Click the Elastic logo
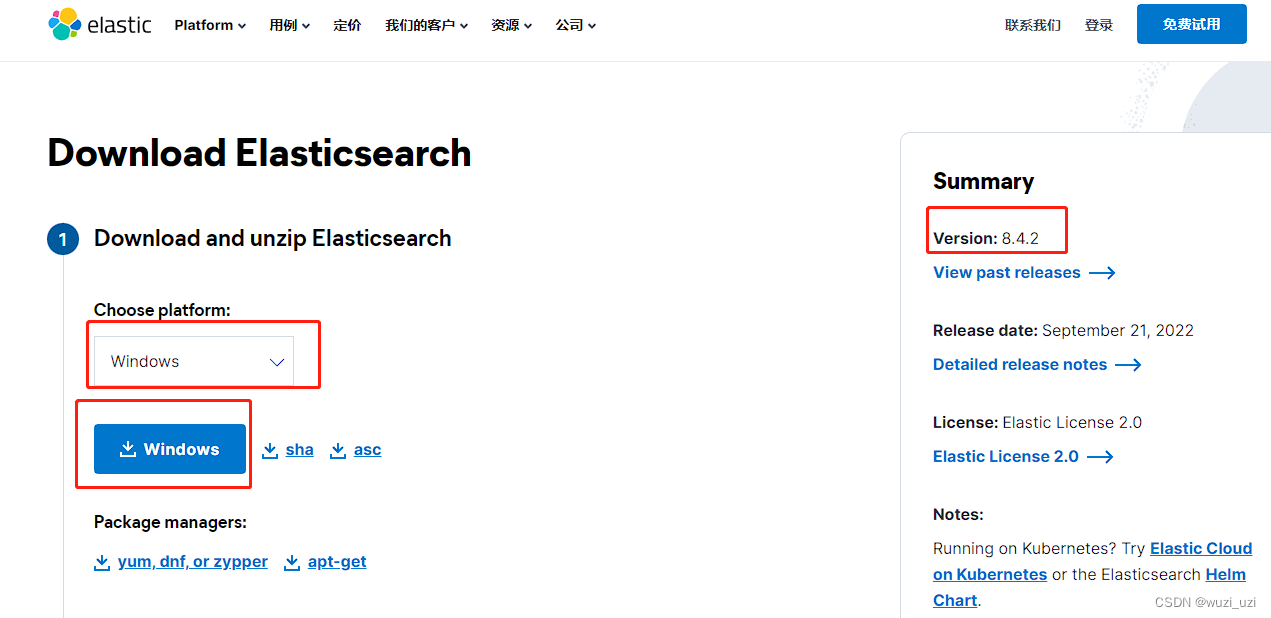1271x618 pixels. click(x=99, y=24)
